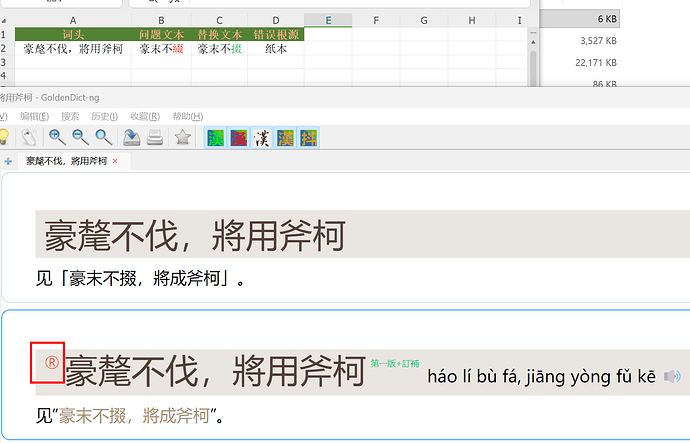Open the 历史(I) menu
The width and height of the screenshot is (690, 443).
tap(105, 116)
